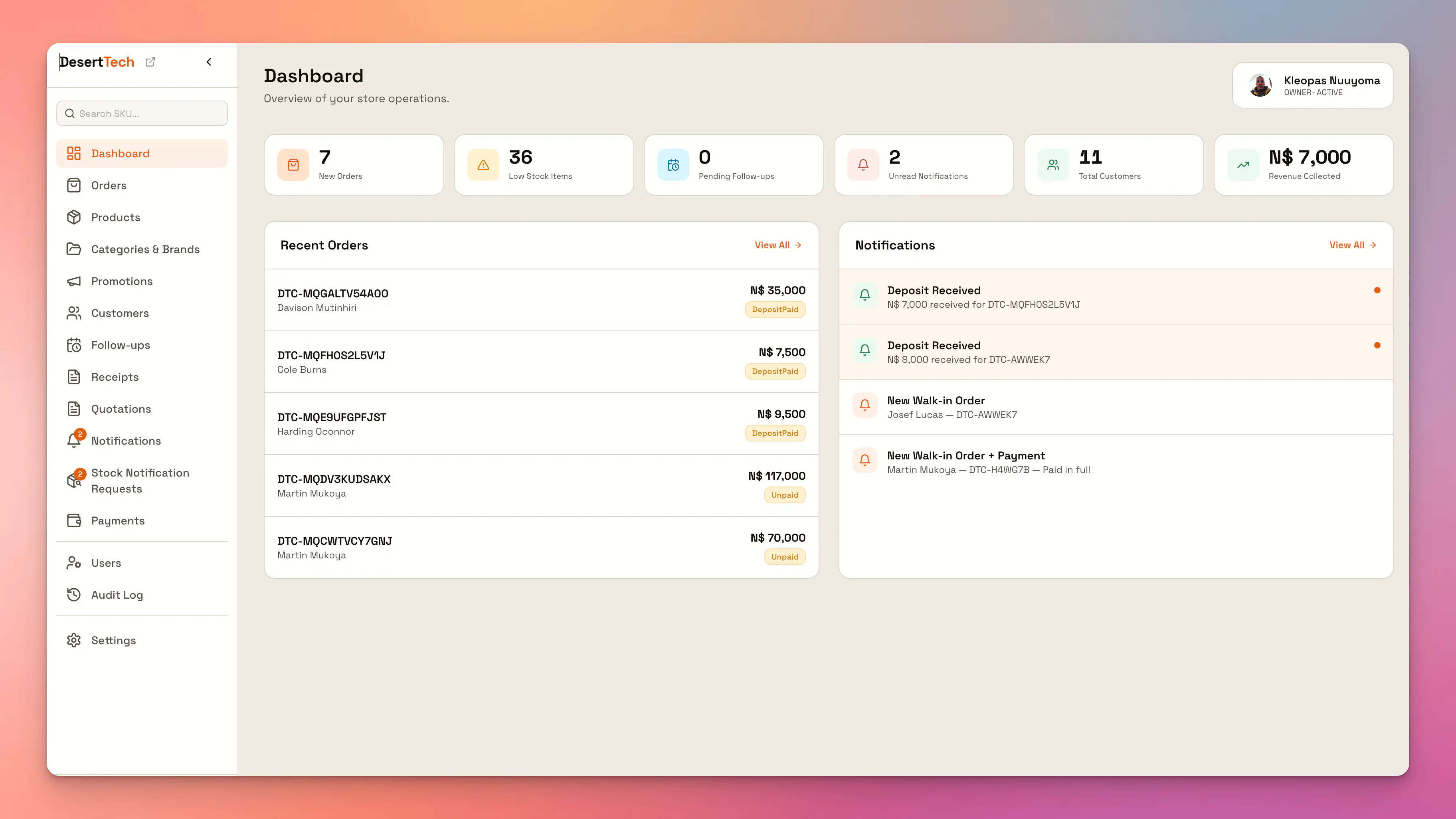The image size is (1456, 819).
Task: Open order DTC-MQFHOS2L5V1J by Cole Burns
Action: [542, 362]
